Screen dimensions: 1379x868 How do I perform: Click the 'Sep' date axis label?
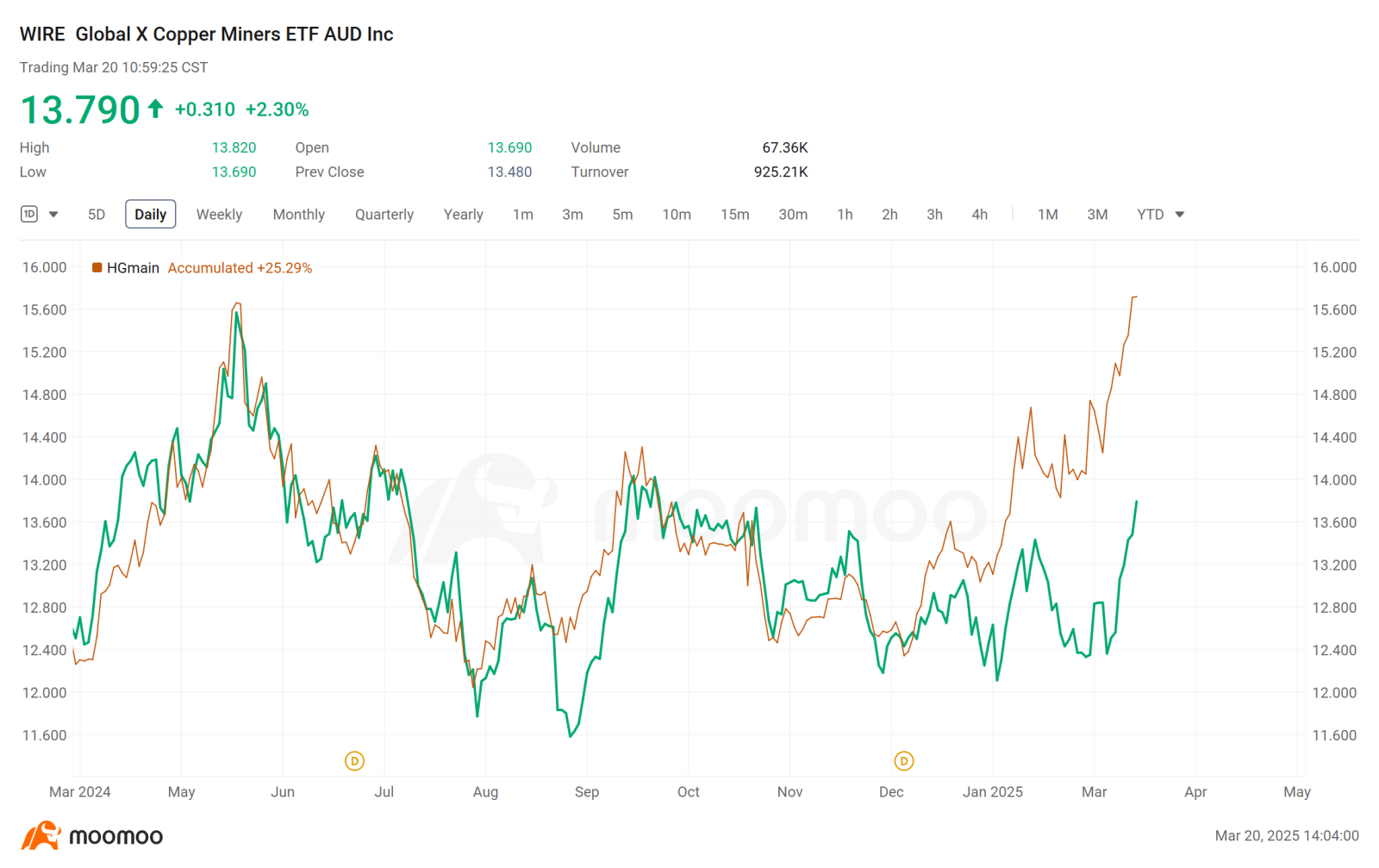point(587,792)
